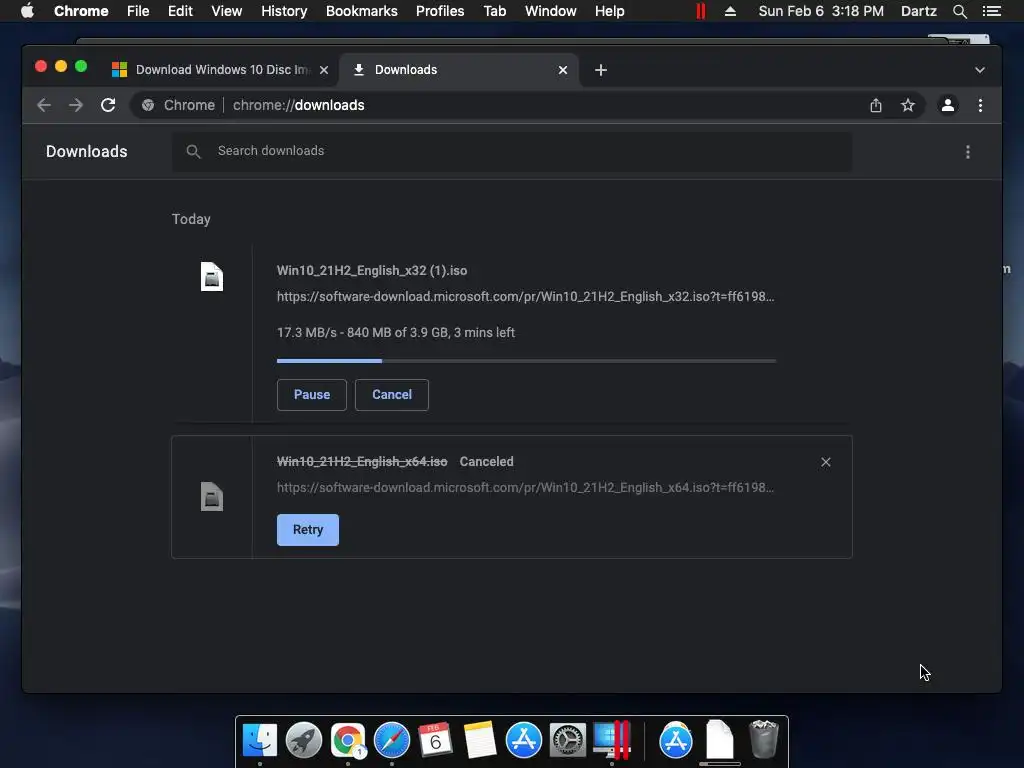
Task: Click the x64 ISO source URL link
Action: pos(525,487)
